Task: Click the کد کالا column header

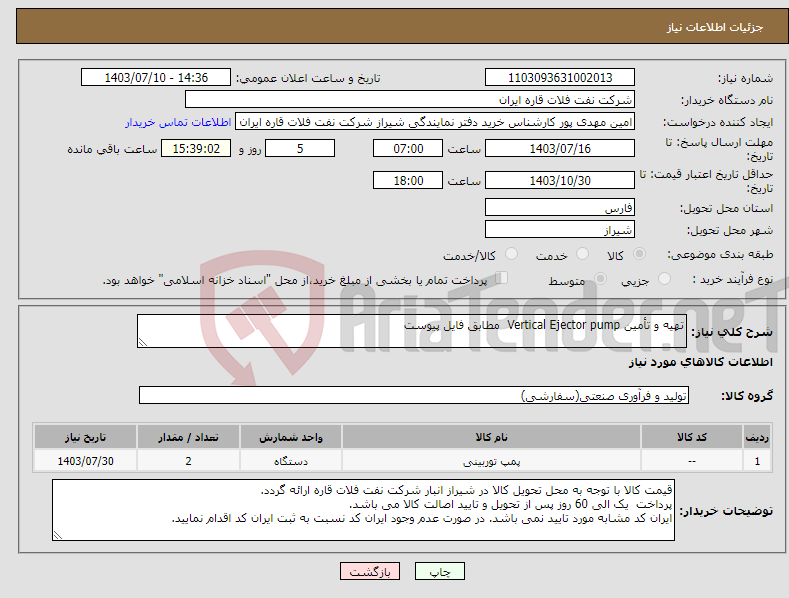Action: click(691, 437)
